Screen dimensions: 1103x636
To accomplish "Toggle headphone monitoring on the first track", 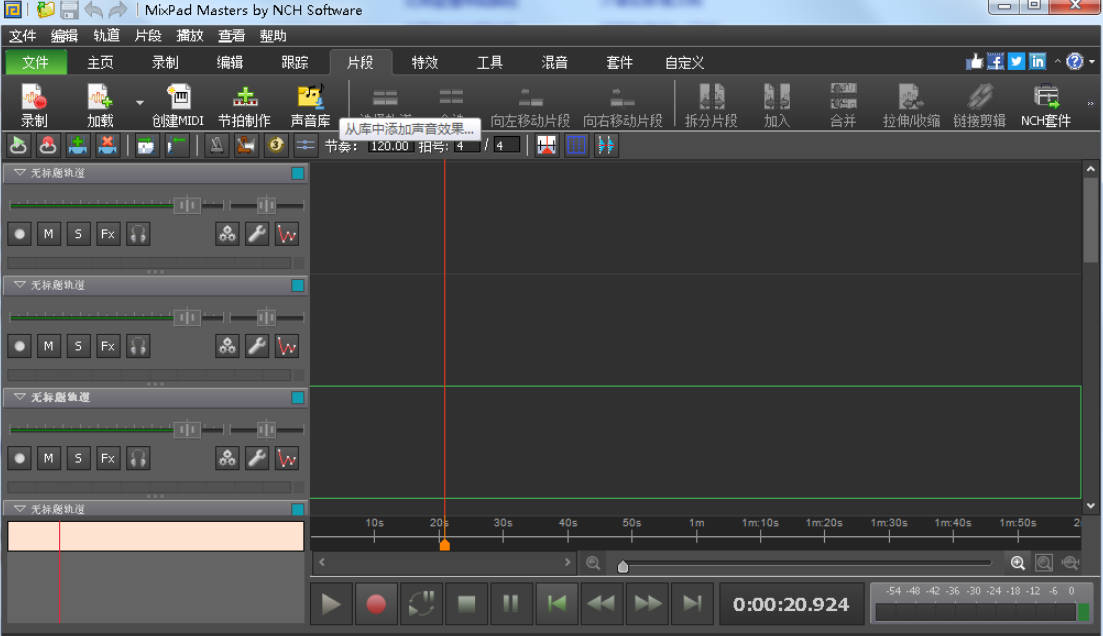I will click(x=138, y=234).
